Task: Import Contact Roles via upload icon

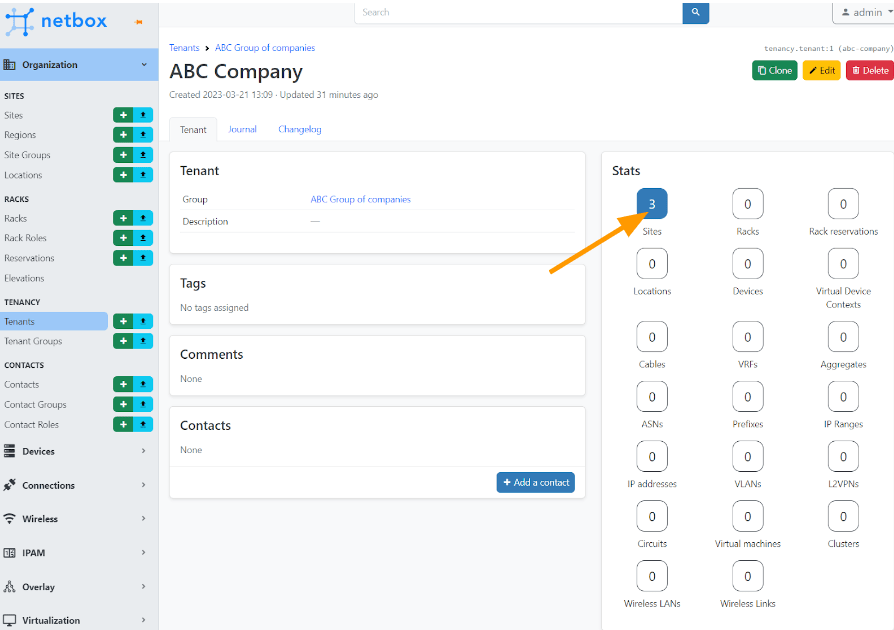Action: 143,425
